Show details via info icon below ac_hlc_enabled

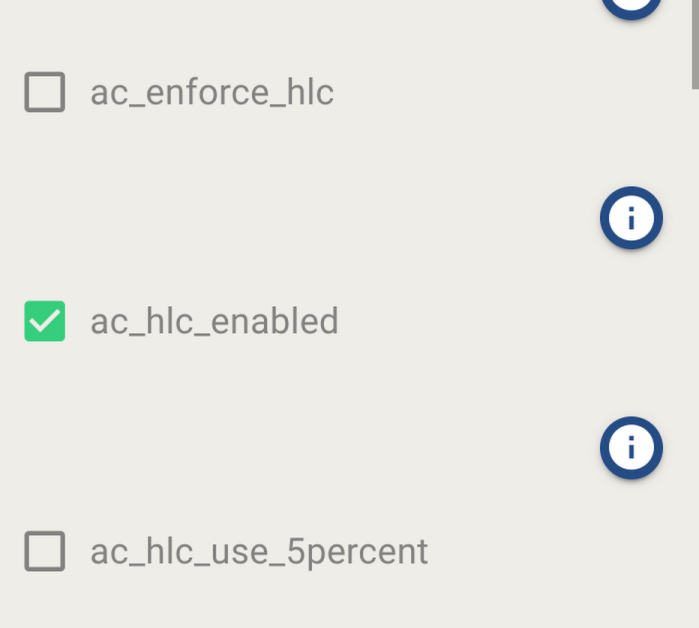pyautogui.click(x=631, y=448)
